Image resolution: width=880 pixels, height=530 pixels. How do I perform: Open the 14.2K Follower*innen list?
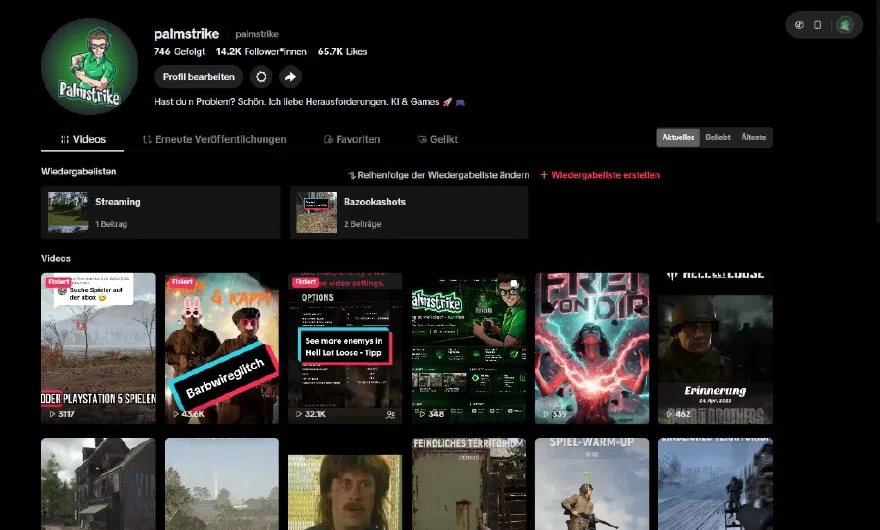click(x=261, y=52)
